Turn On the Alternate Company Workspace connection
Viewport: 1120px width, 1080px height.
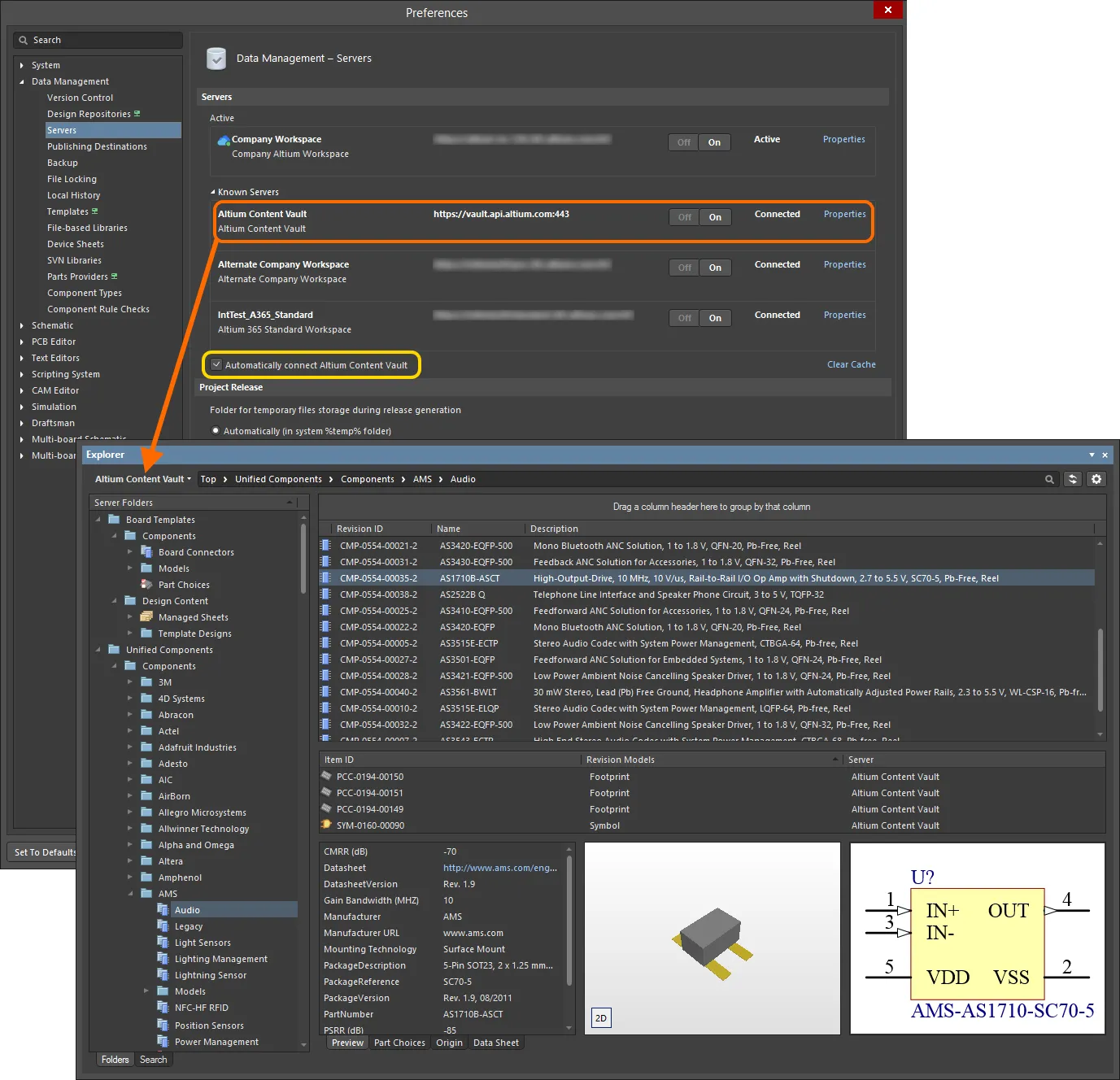(715, 268)
